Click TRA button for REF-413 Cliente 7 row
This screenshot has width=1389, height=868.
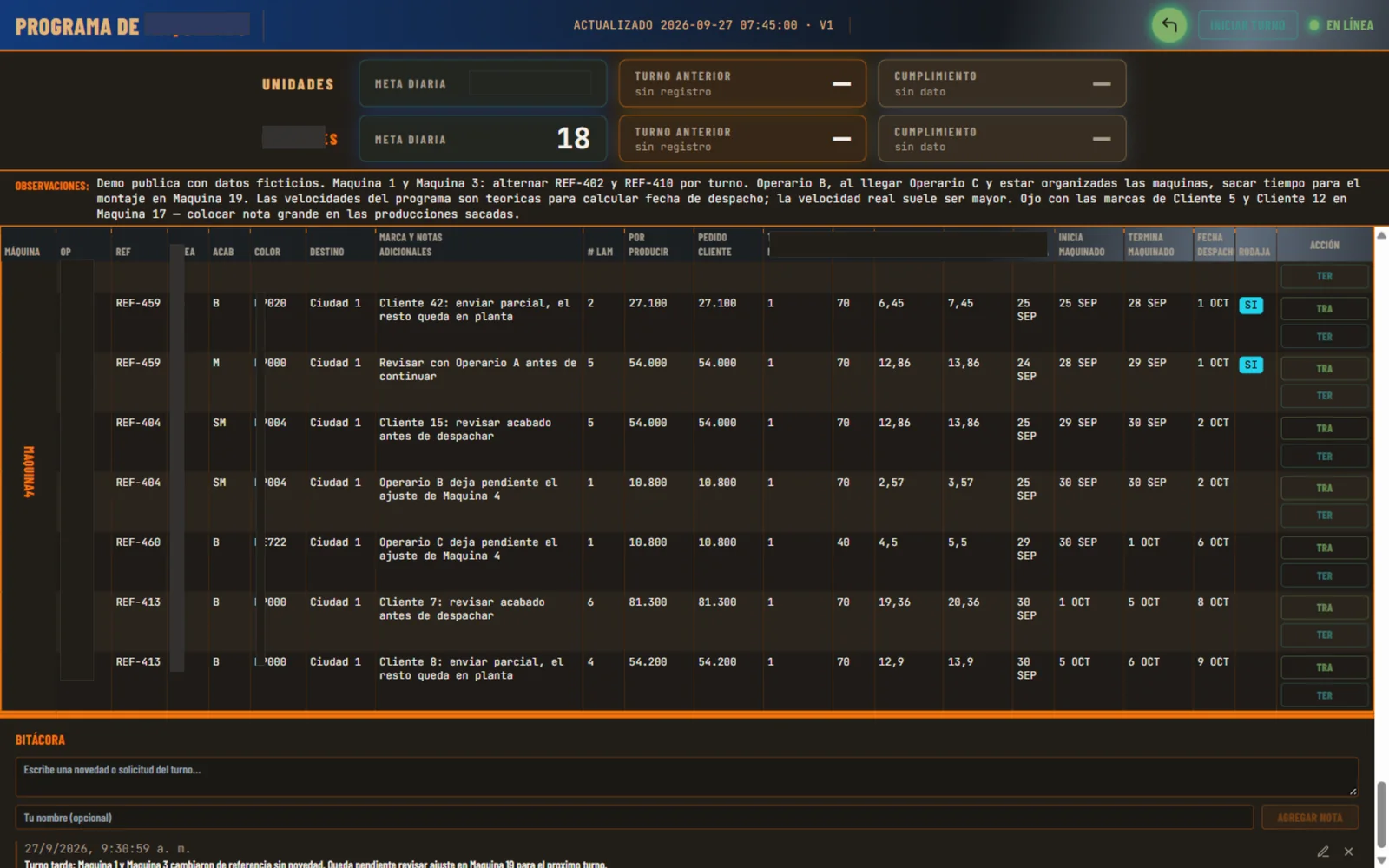pos(1324,608)
